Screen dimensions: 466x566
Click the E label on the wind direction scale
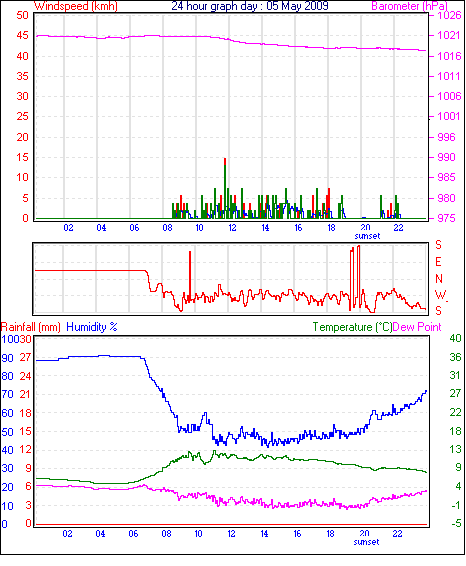tap(438, 262)
